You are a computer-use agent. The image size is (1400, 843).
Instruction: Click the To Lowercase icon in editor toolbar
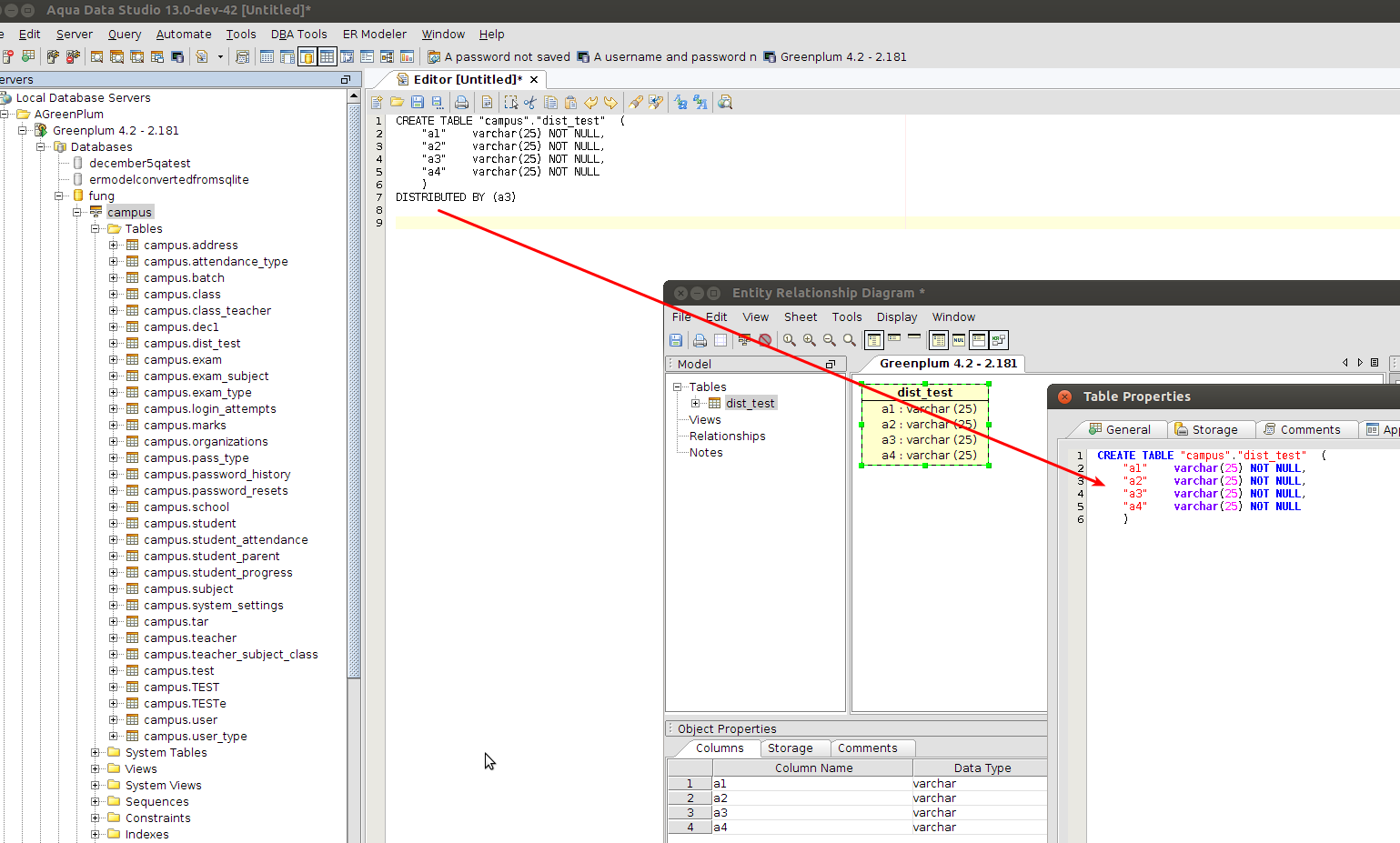[x=680, y=102]
